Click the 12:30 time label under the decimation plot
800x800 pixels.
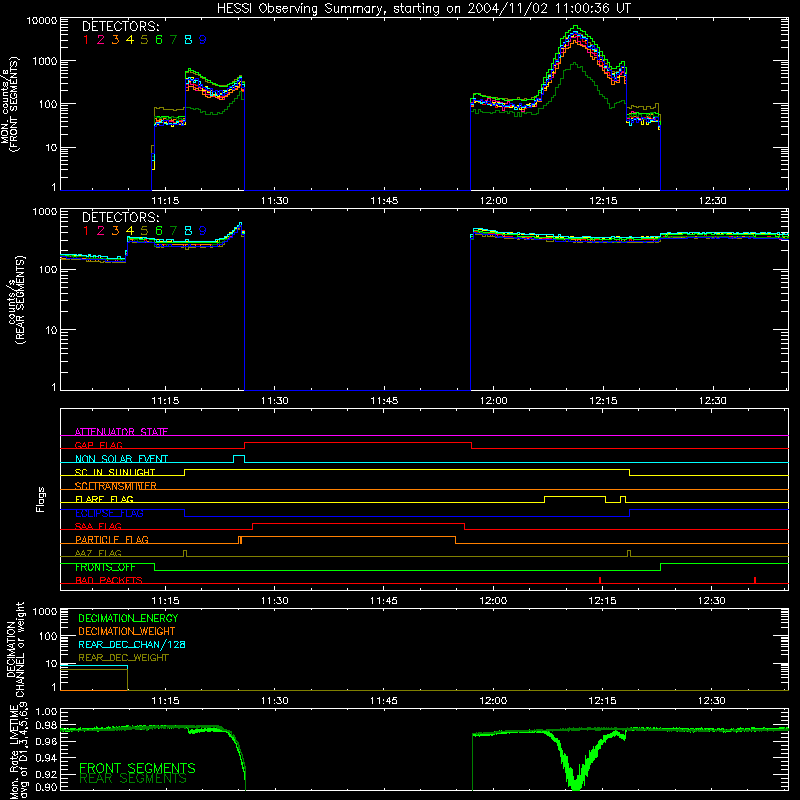[x=712, y=701]
